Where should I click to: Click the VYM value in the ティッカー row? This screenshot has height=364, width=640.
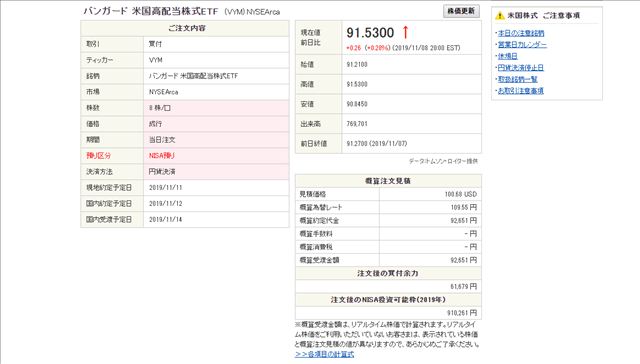pos(156,60)
